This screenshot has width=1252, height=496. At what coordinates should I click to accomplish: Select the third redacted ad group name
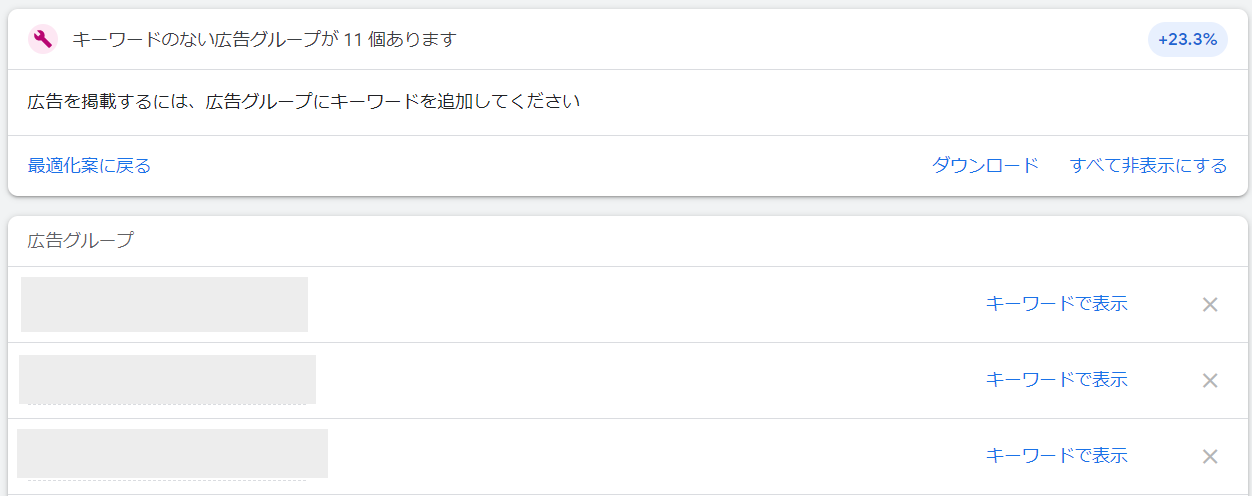coord(172,453)
